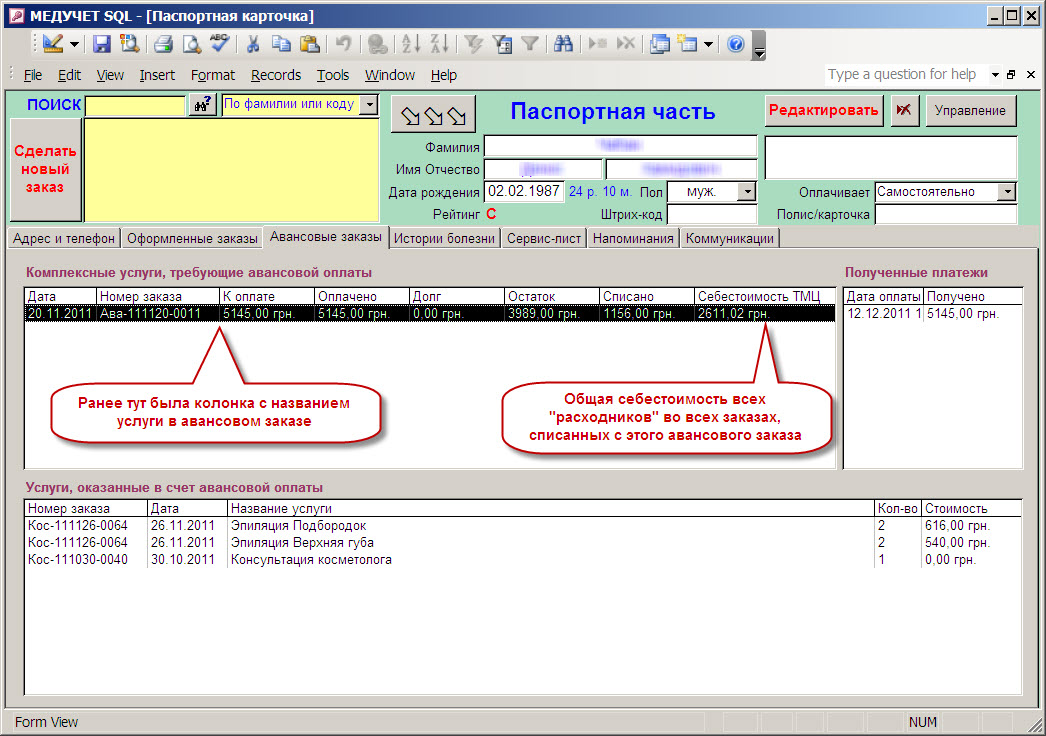Click the search binoculars button beside ПОИСК

(x=203, y=105)
